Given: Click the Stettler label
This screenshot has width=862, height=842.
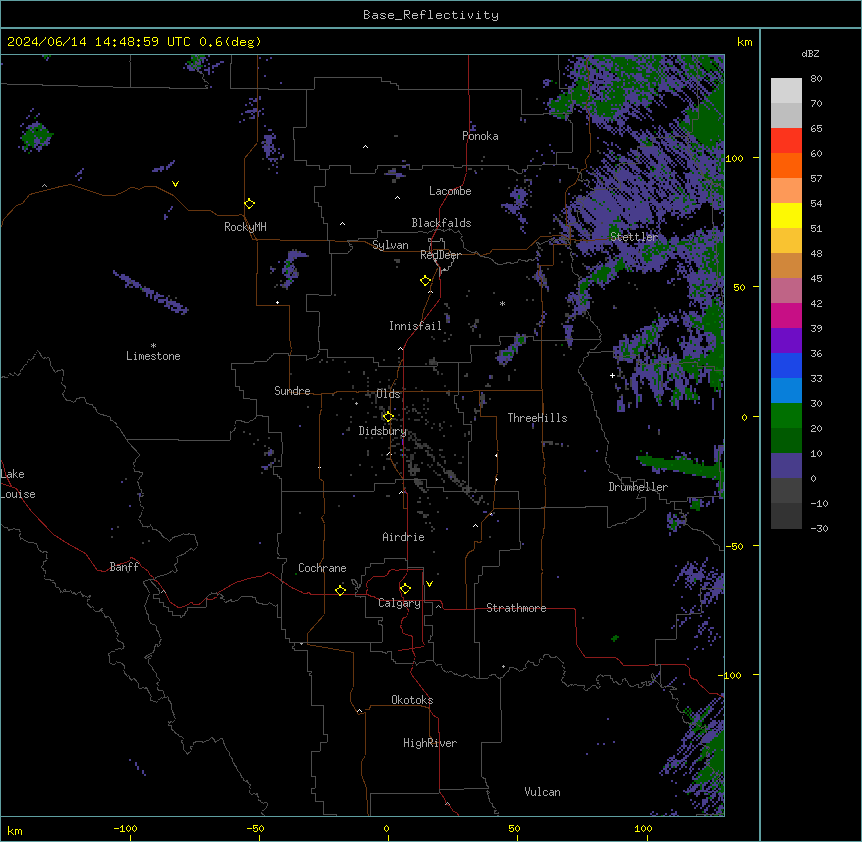Looking at the screenshot, I should coord(634,237).
